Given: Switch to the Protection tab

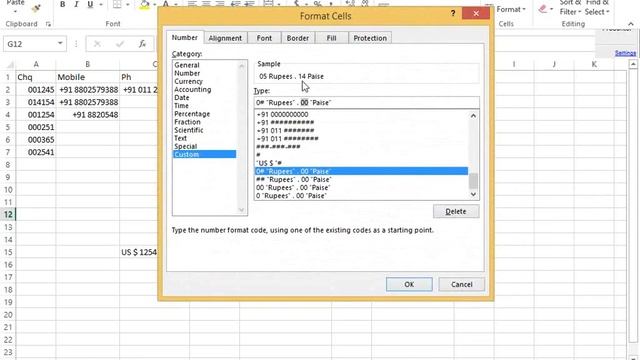Looking at the screenshot, I should coord(370,38).
